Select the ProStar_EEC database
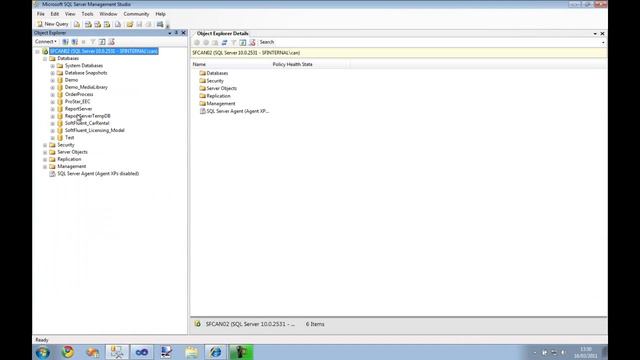This screenshot has height=360, width=640. 78,102
